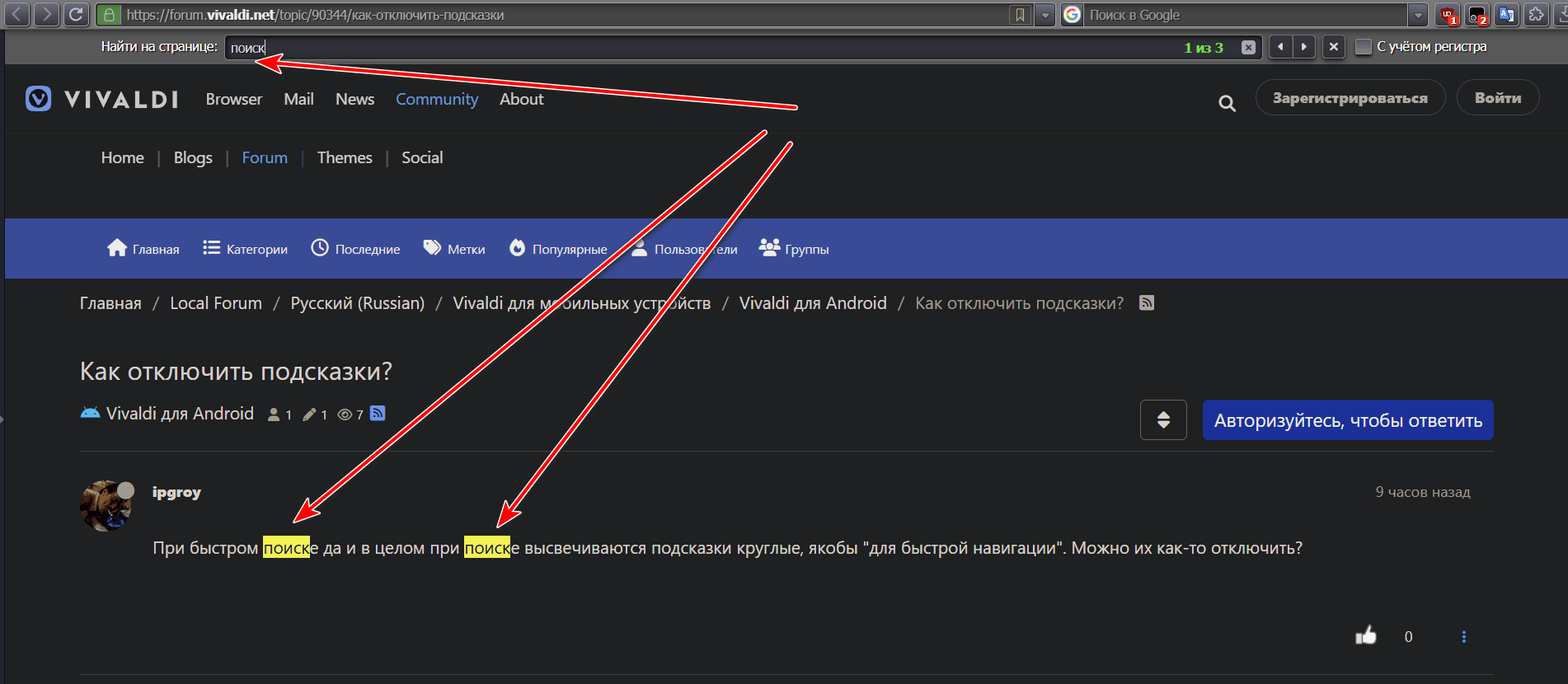The height and width of the screenshot is (684, 1568).
Task: Click the green padlock site security icon
Action: tap(109, 15)
